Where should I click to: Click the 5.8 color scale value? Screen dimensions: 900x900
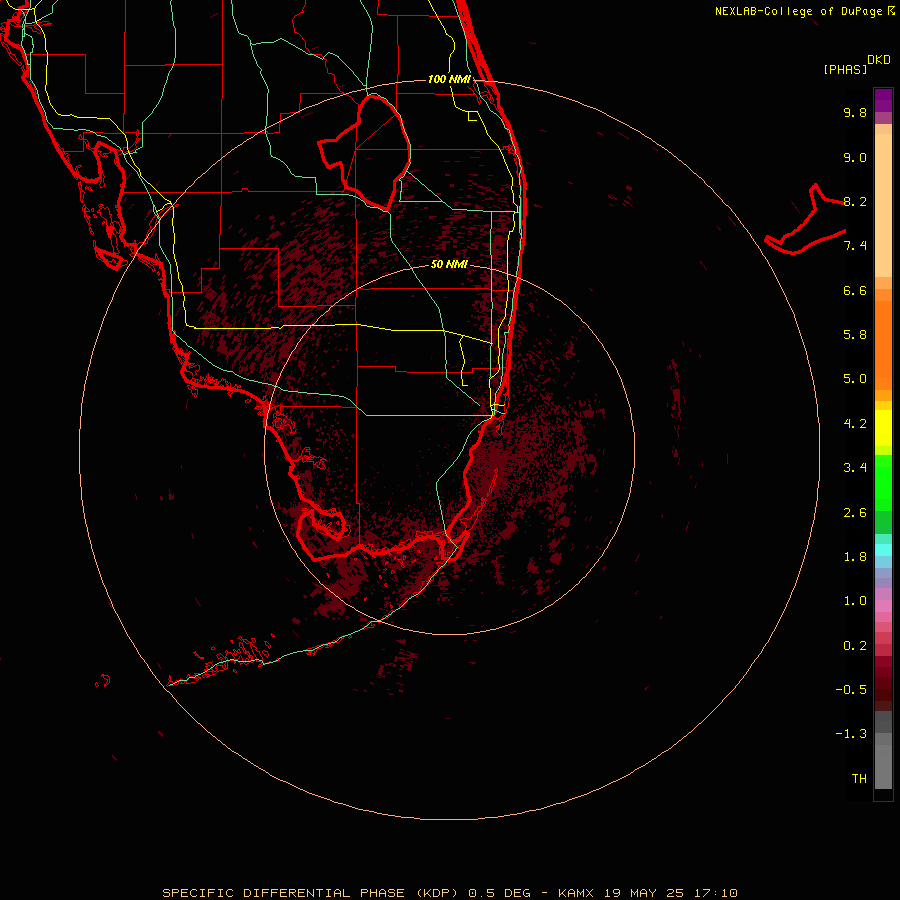[x=855, y=335]
